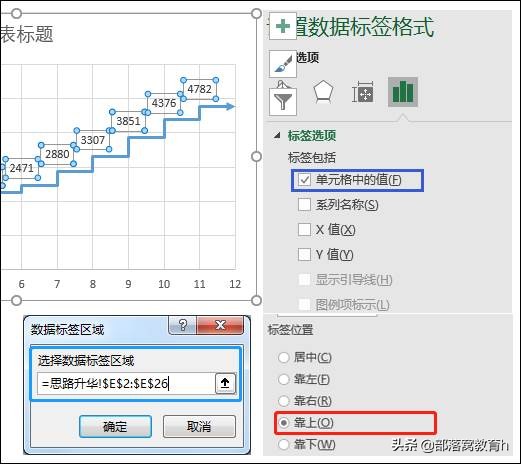Collapse the 标签选项 section

(x=277, y=135)
